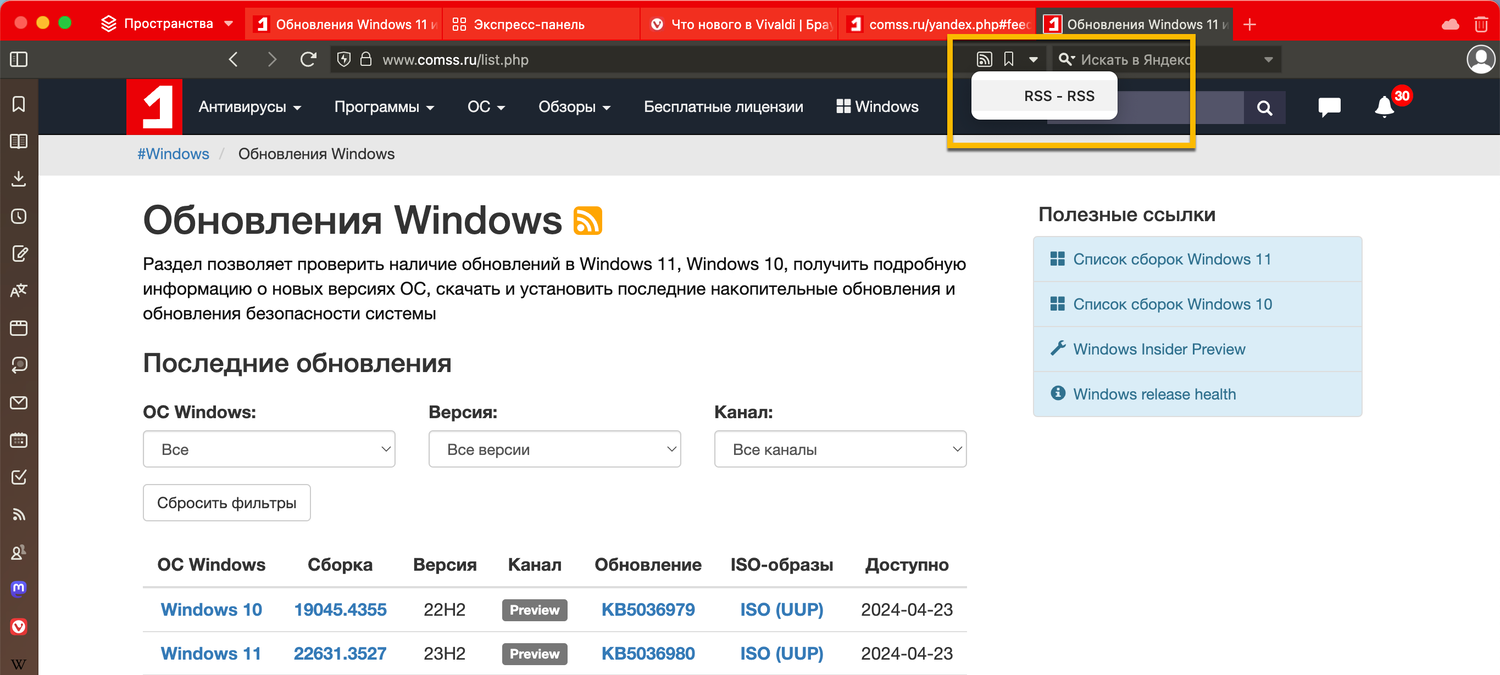Viewport: 1500px width, 675px height.
Task: Open notifications bell with 30 badge
Action: click(x=1385, y=107)
